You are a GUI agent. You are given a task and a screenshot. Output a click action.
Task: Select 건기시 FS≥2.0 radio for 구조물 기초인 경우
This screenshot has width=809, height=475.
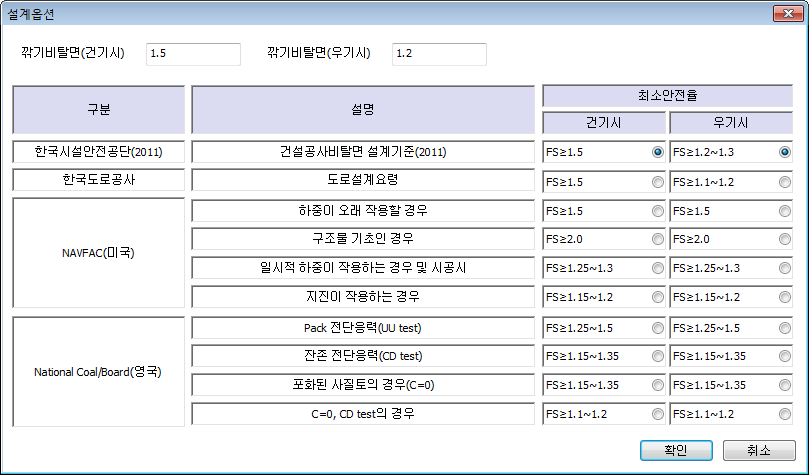(657, 240)
